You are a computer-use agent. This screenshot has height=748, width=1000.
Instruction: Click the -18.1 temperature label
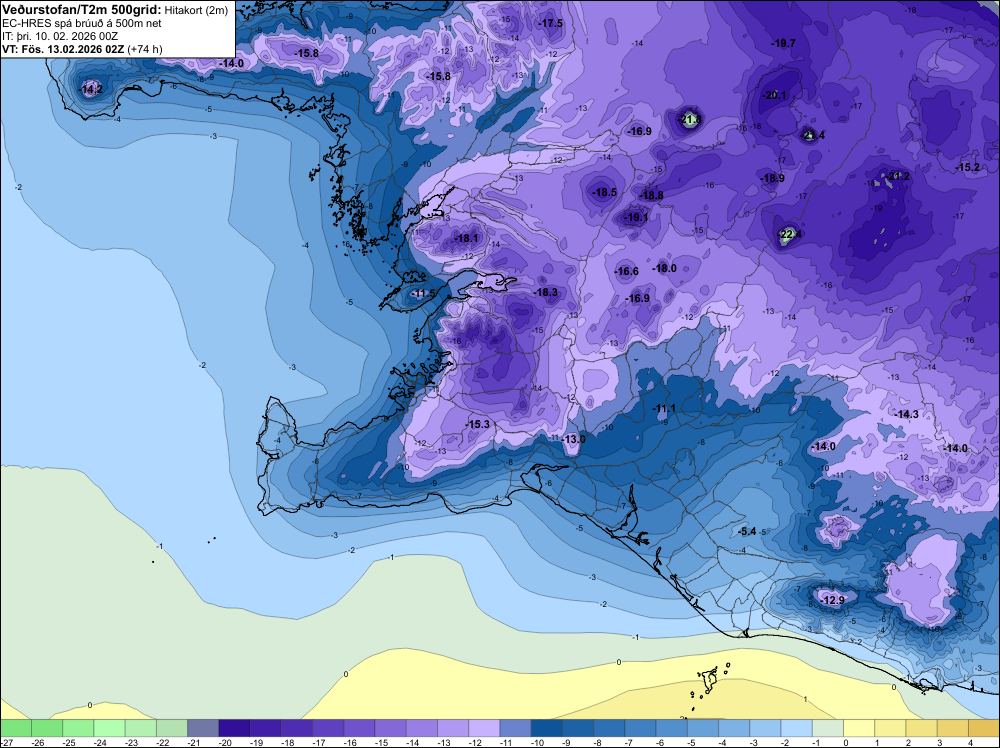[x=466, y=238]
